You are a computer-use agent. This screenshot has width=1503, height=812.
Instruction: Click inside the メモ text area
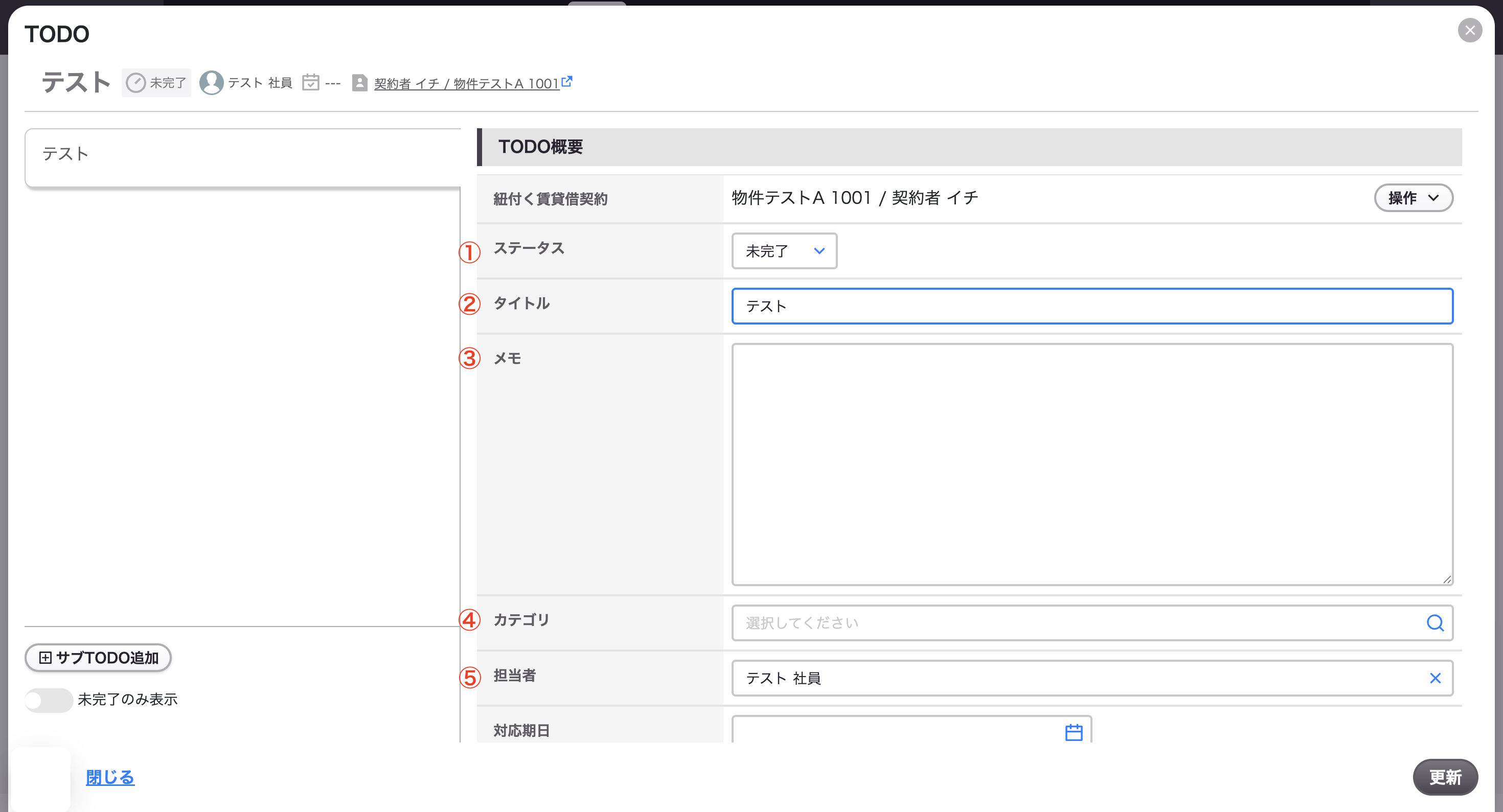(1091, 465)
